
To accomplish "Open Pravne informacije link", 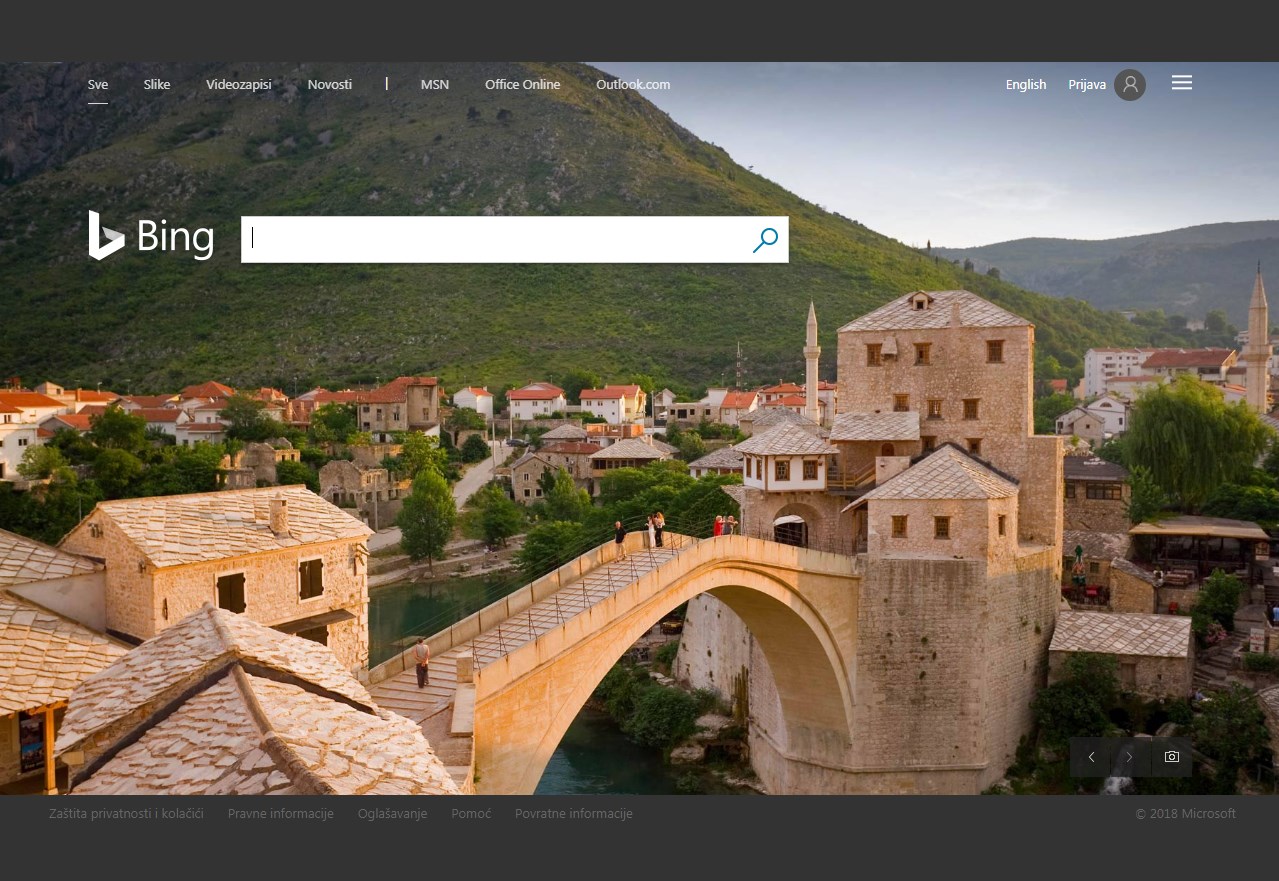I will coord(281,814).
